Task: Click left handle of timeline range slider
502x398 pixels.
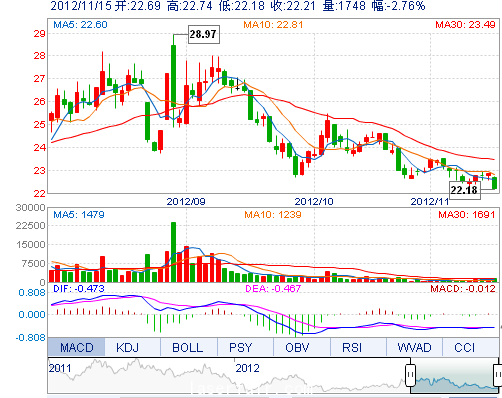Action: (410, 375)
